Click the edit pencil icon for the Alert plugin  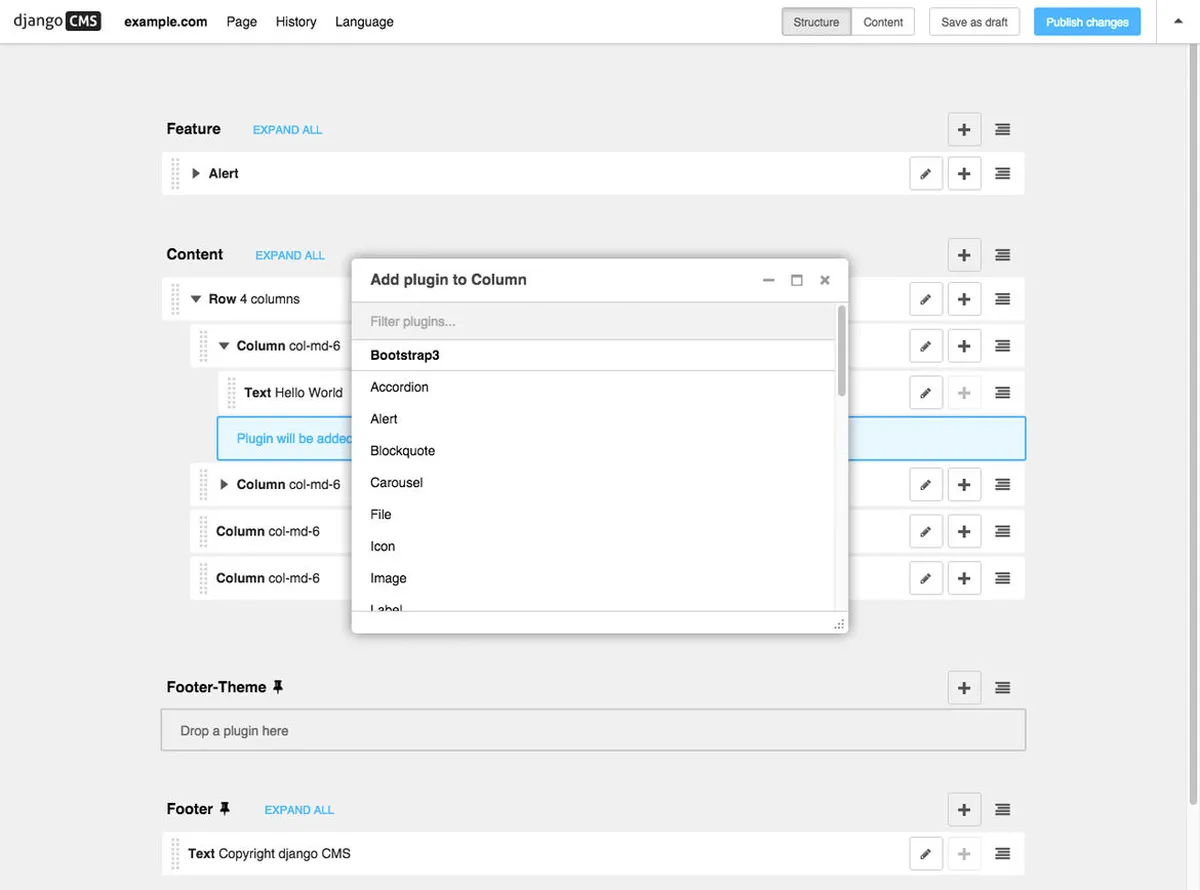pos(926,174)
